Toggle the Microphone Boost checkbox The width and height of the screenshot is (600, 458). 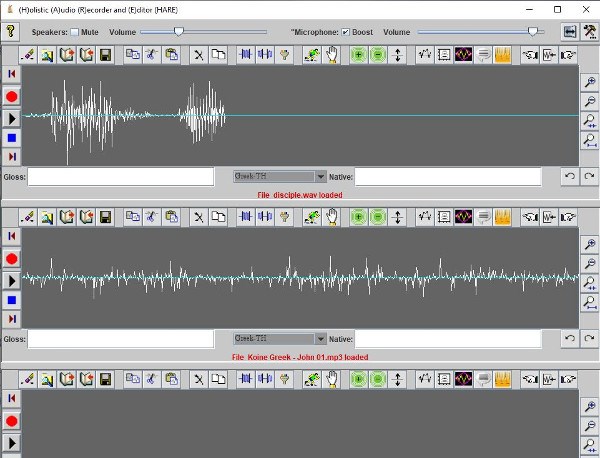(x=346, y=32)
